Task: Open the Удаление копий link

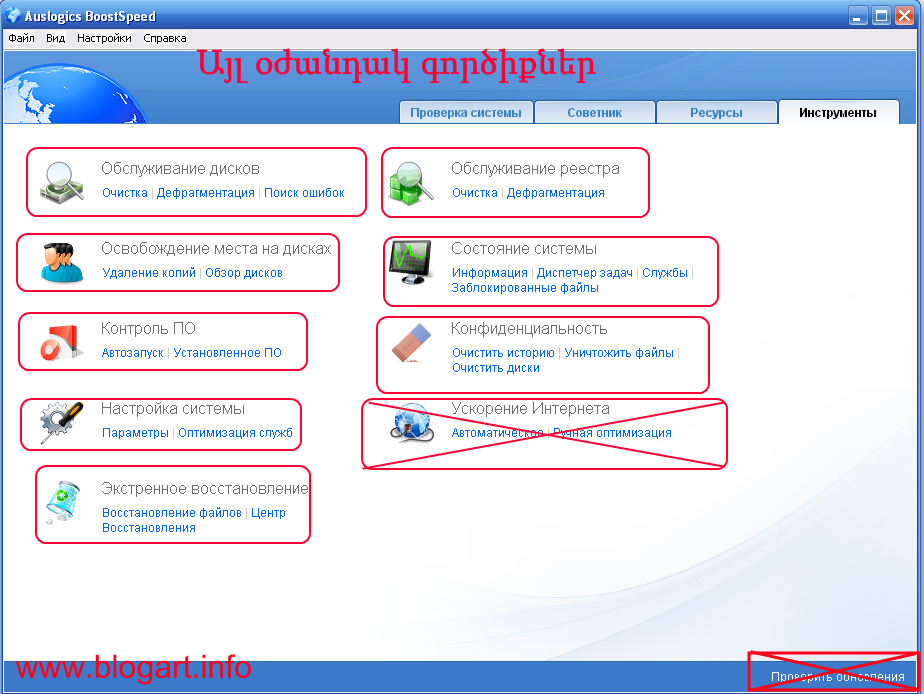Action: [149, 273]
